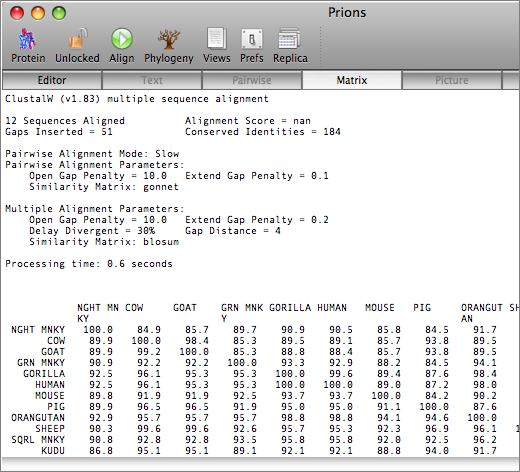Click 'Similarity Matrix: blosum' line
520x472 pixels.
[x=104, y=242]
